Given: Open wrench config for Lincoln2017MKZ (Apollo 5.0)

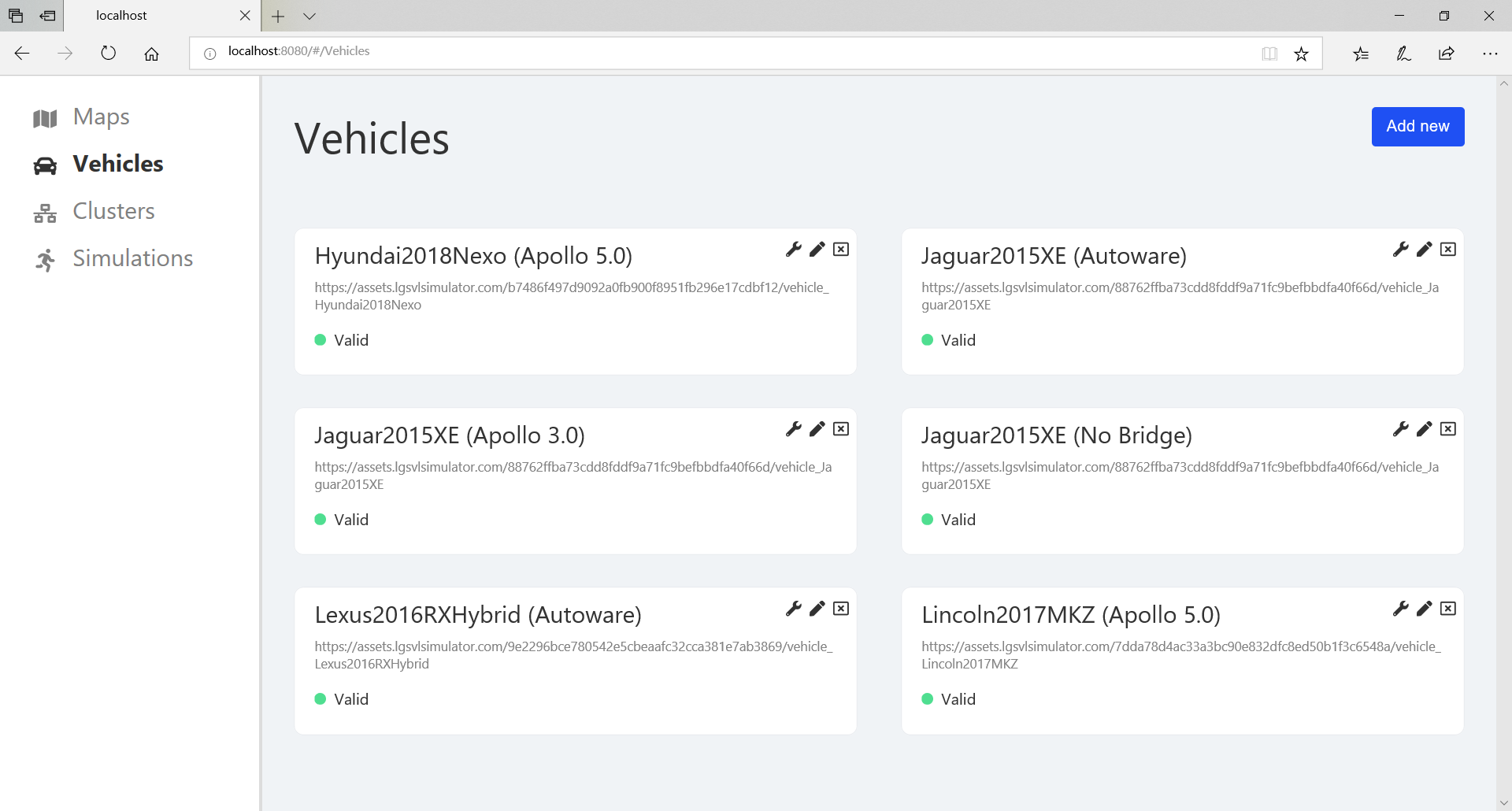Looking at the screenshot, I should (x=1401, y=609).
